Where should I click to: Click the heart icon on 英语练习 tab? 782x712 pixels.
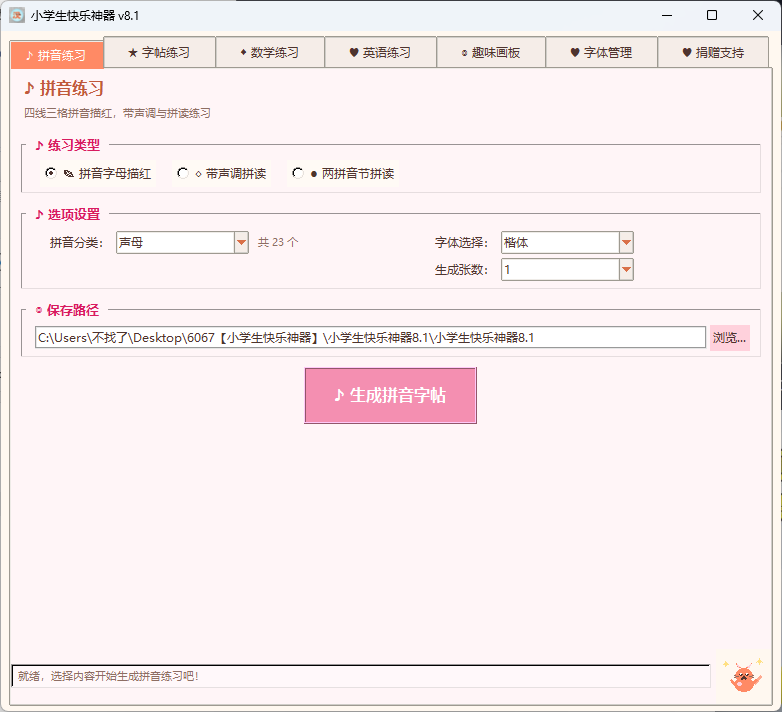(x=354, y=52)
